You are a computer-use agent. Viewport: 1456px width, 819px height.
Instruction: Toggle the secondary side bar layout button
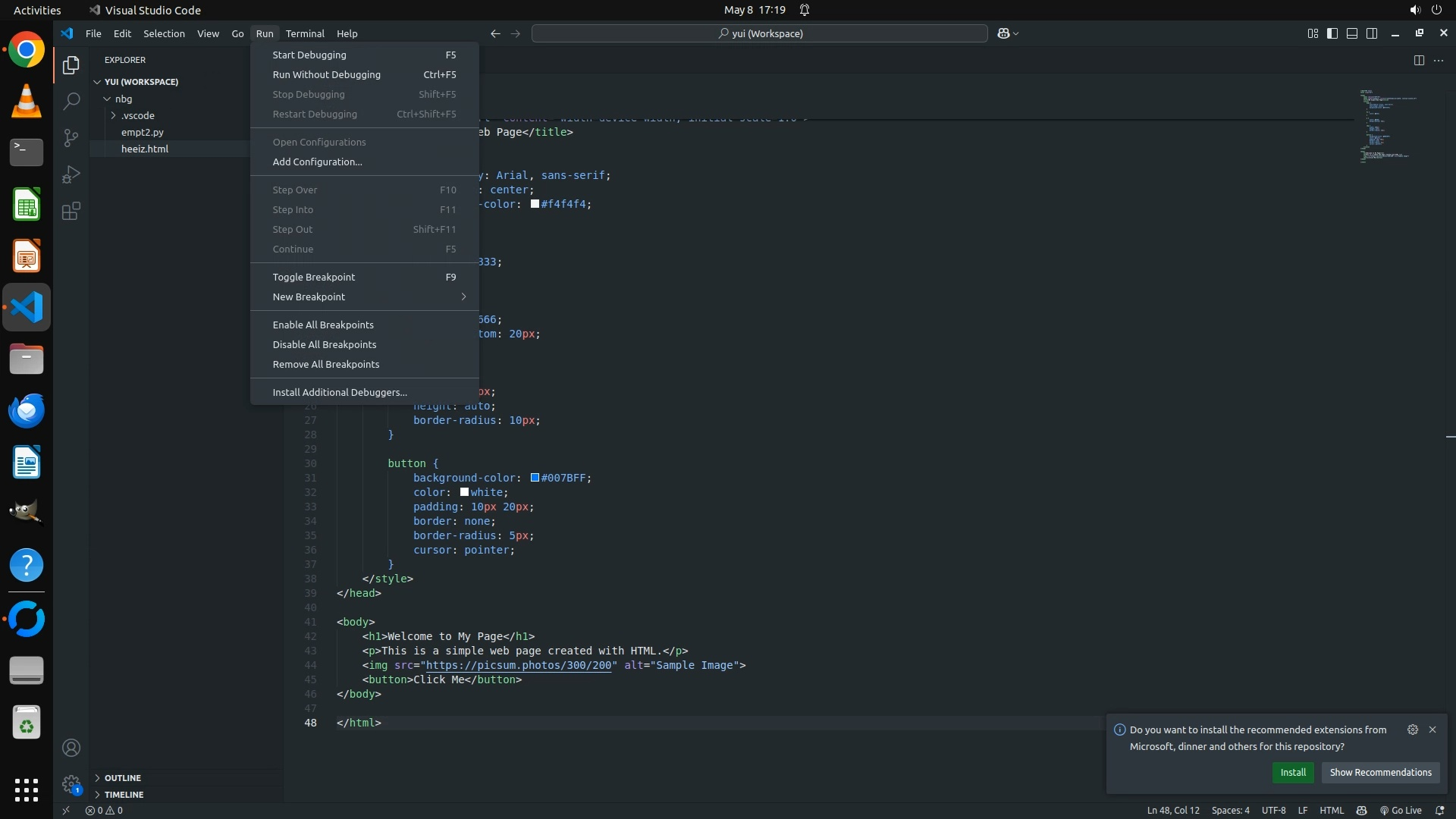pyautogui.click(x=1372, y=33)
